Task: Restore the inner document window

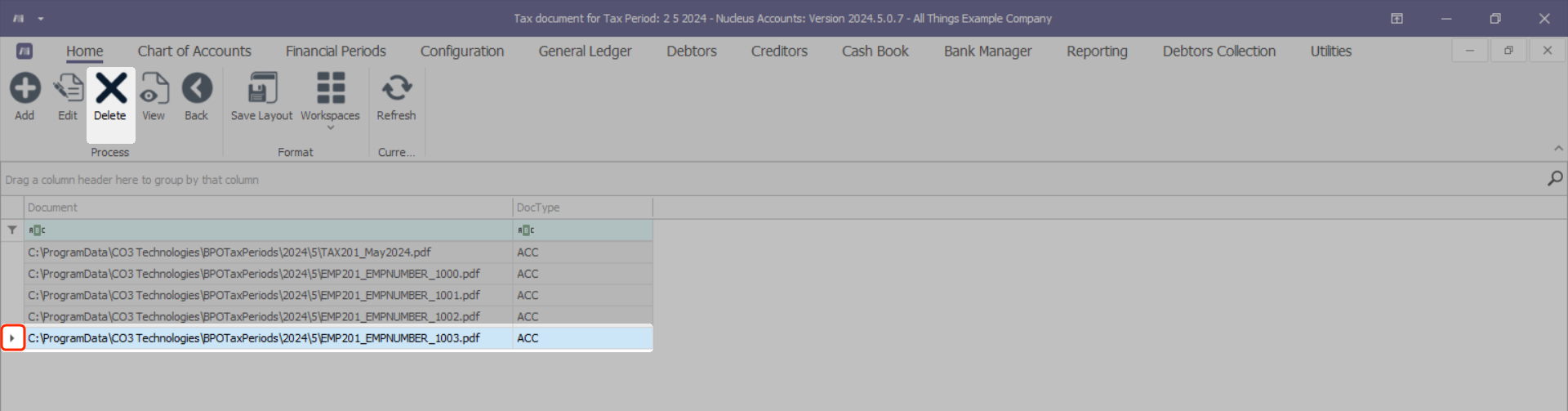Action: click(x=1508, y=51)
